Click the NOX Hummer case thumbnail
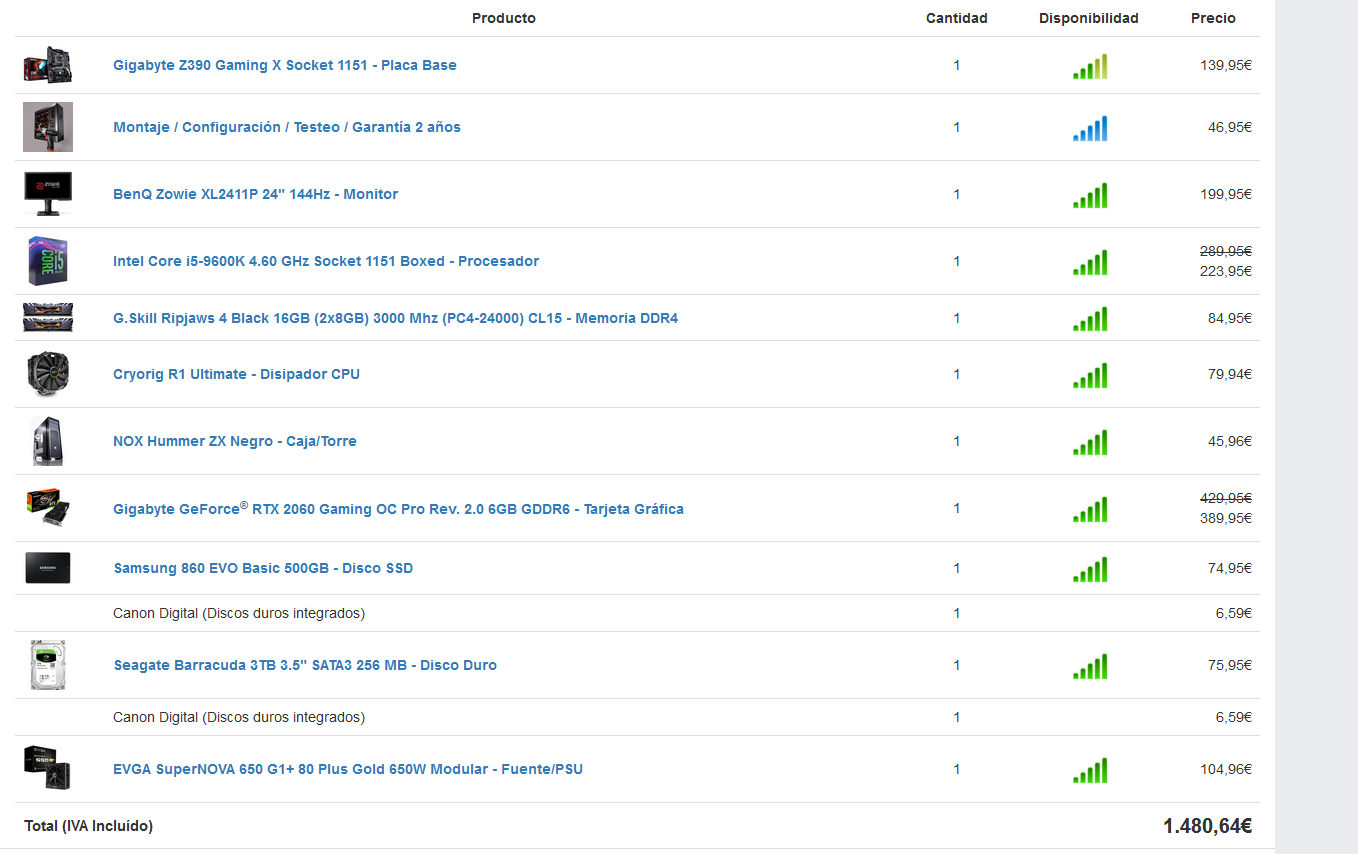This screenshot has width=1358, height=854. [48, 441]
